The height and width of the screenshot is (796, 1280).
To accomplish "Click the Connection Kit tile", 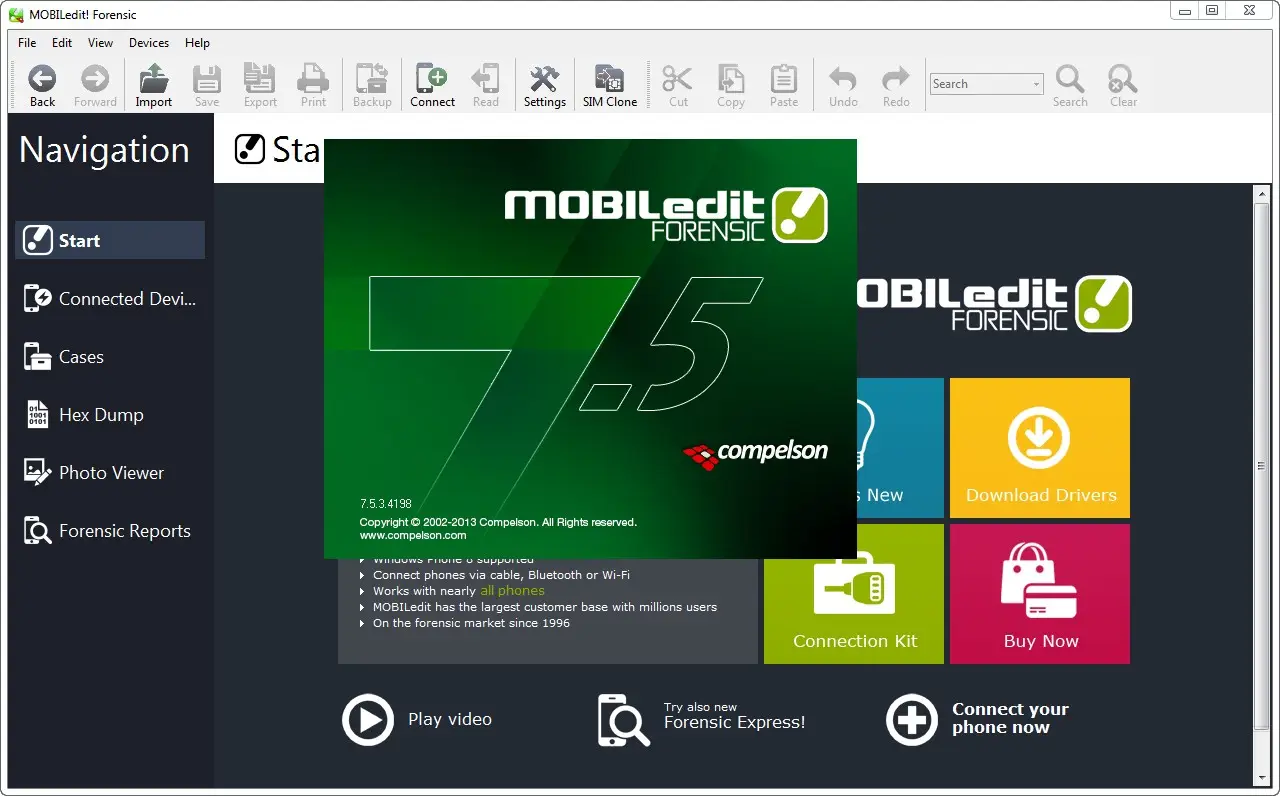I will (854, 594).
